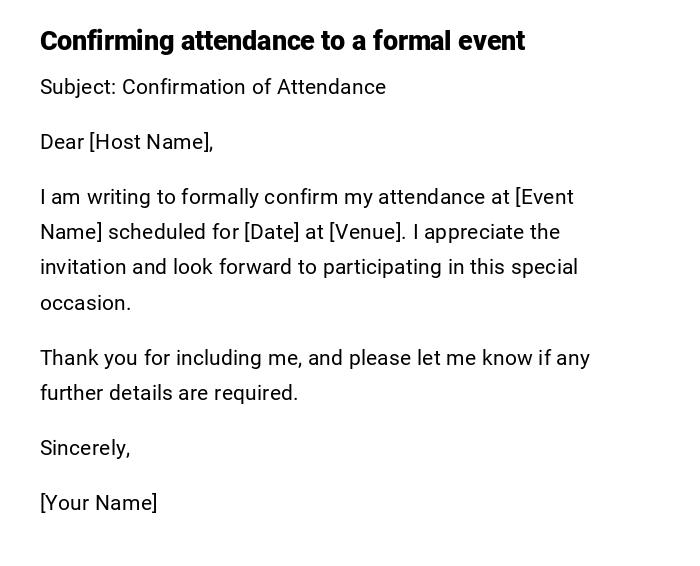Screen dimensions: 700x566
Task: Click the "Sincerely," closing line
Action: (x=85, y=448)
